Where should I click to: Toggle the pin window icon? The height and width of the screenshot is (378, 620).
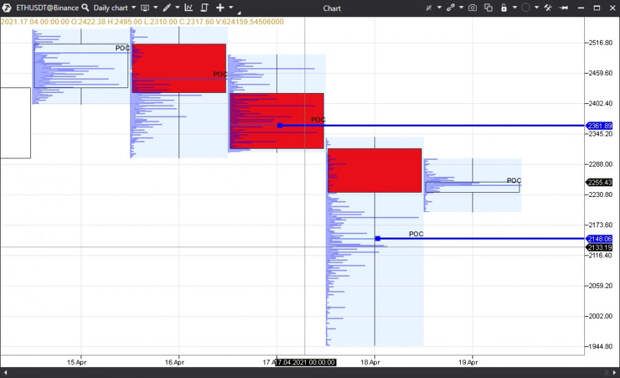pos(564,8)
